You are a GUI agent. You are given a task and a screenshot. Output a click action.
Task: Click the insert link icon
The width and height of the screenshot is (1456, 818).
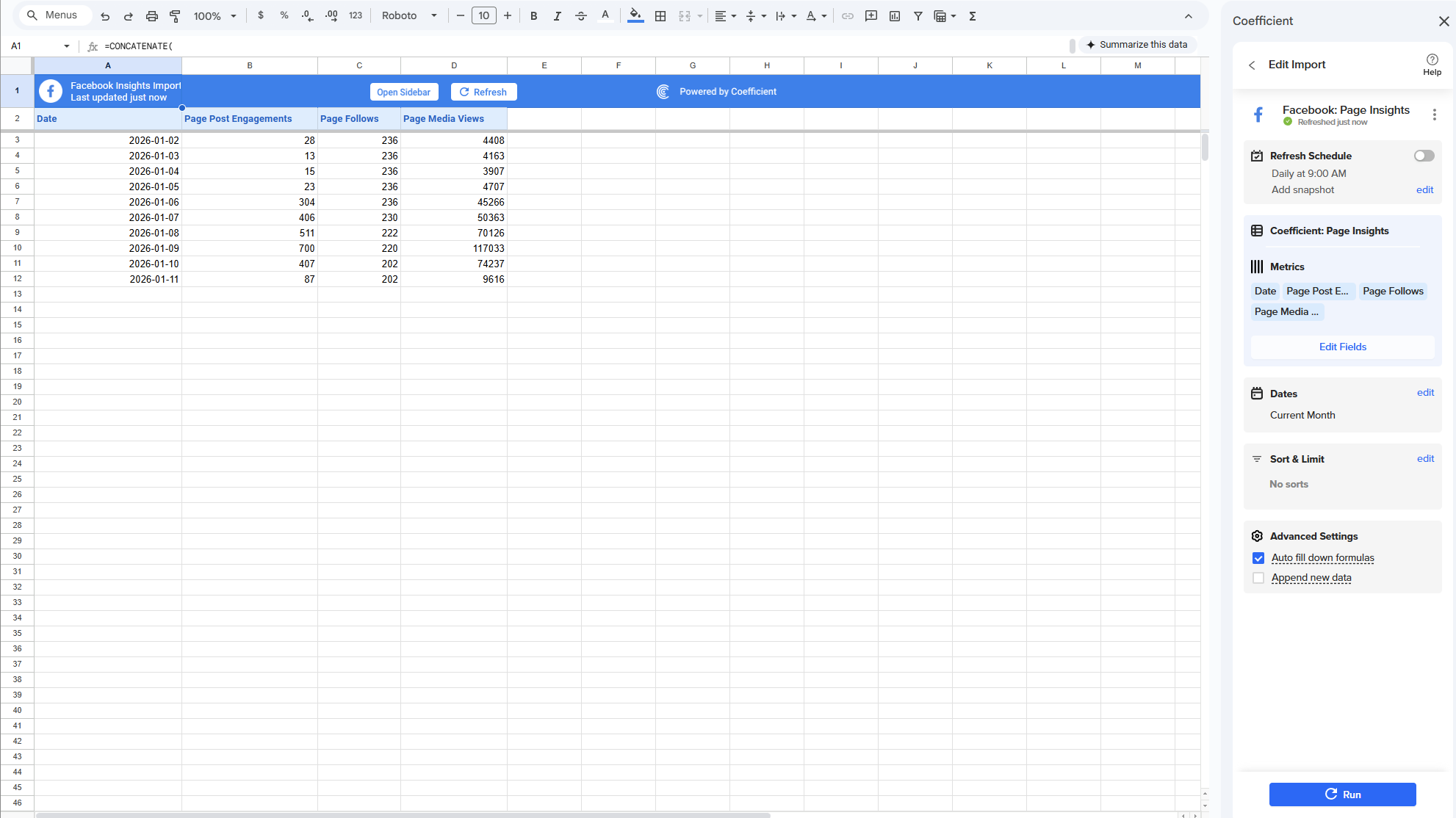coord(847,16)
